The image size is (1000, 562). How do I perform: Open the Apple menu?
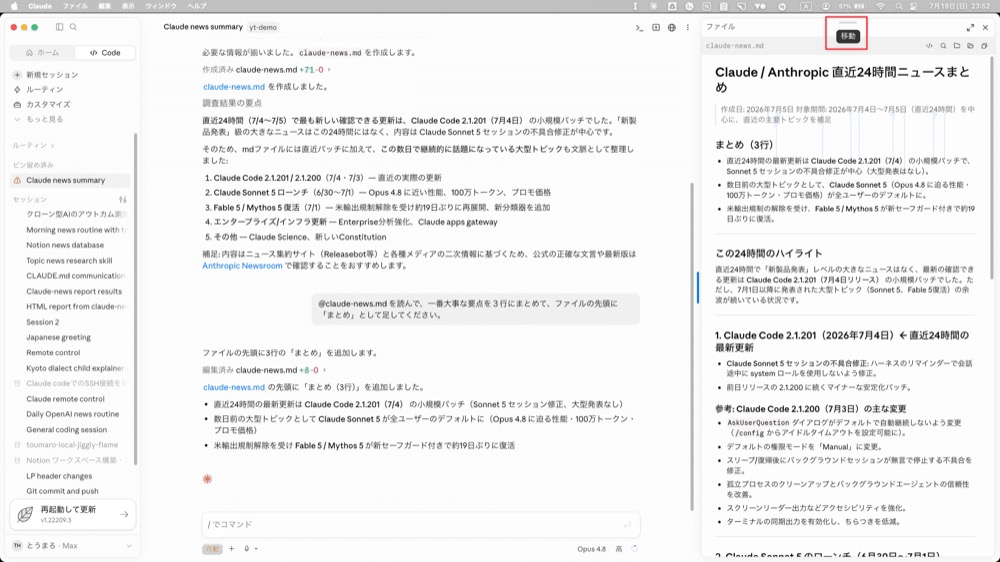point(14,6)
